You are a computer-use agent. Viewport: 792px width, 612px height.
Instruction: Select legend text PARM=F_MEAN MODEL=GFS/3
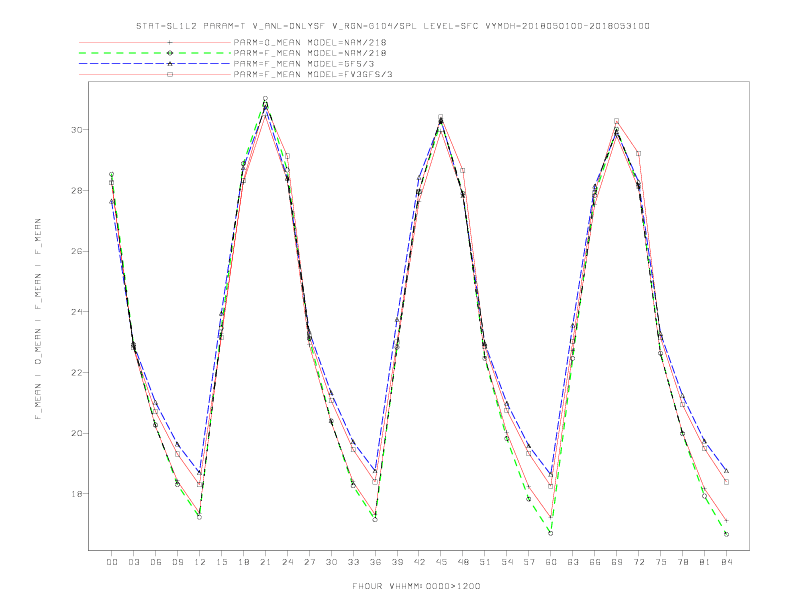(304, 64)
